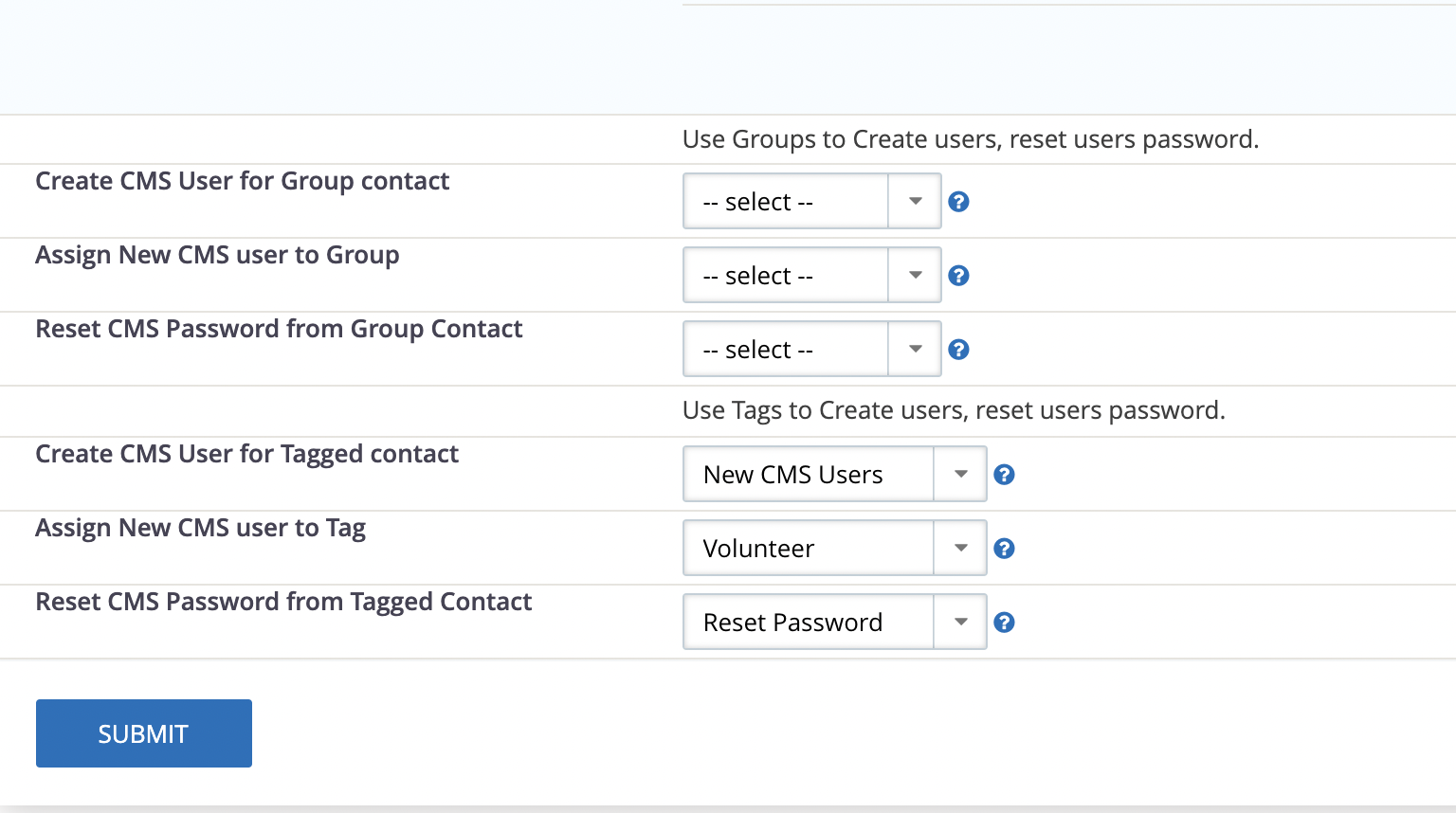The image size is (1456, 813).
Task: Click help icon beside Reset CMS Password from Group Contact
Action: click(x=958, y=349)
